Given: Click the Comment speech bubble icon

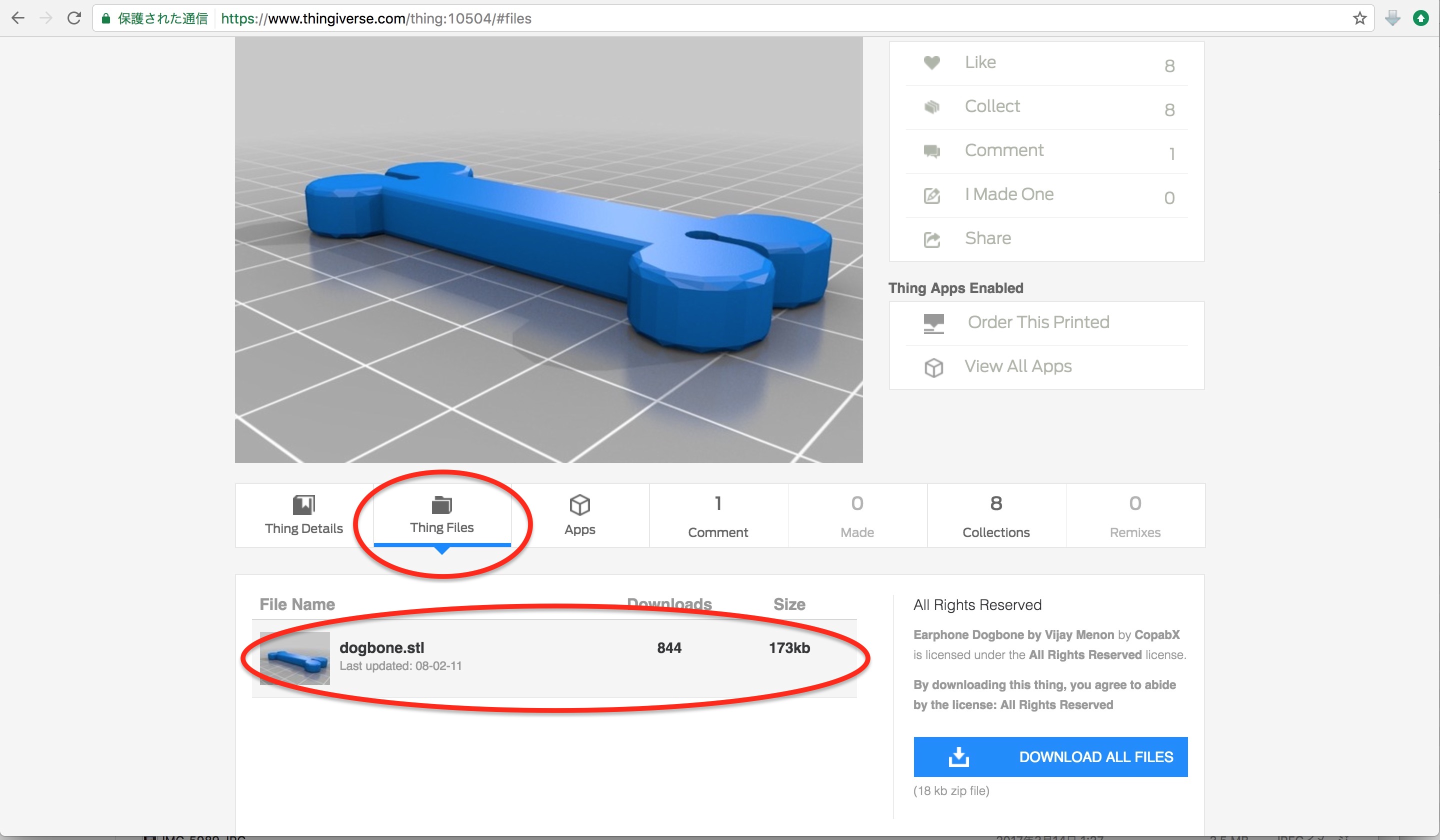Looking at the screenshot, I should click(x=932, y=151).
